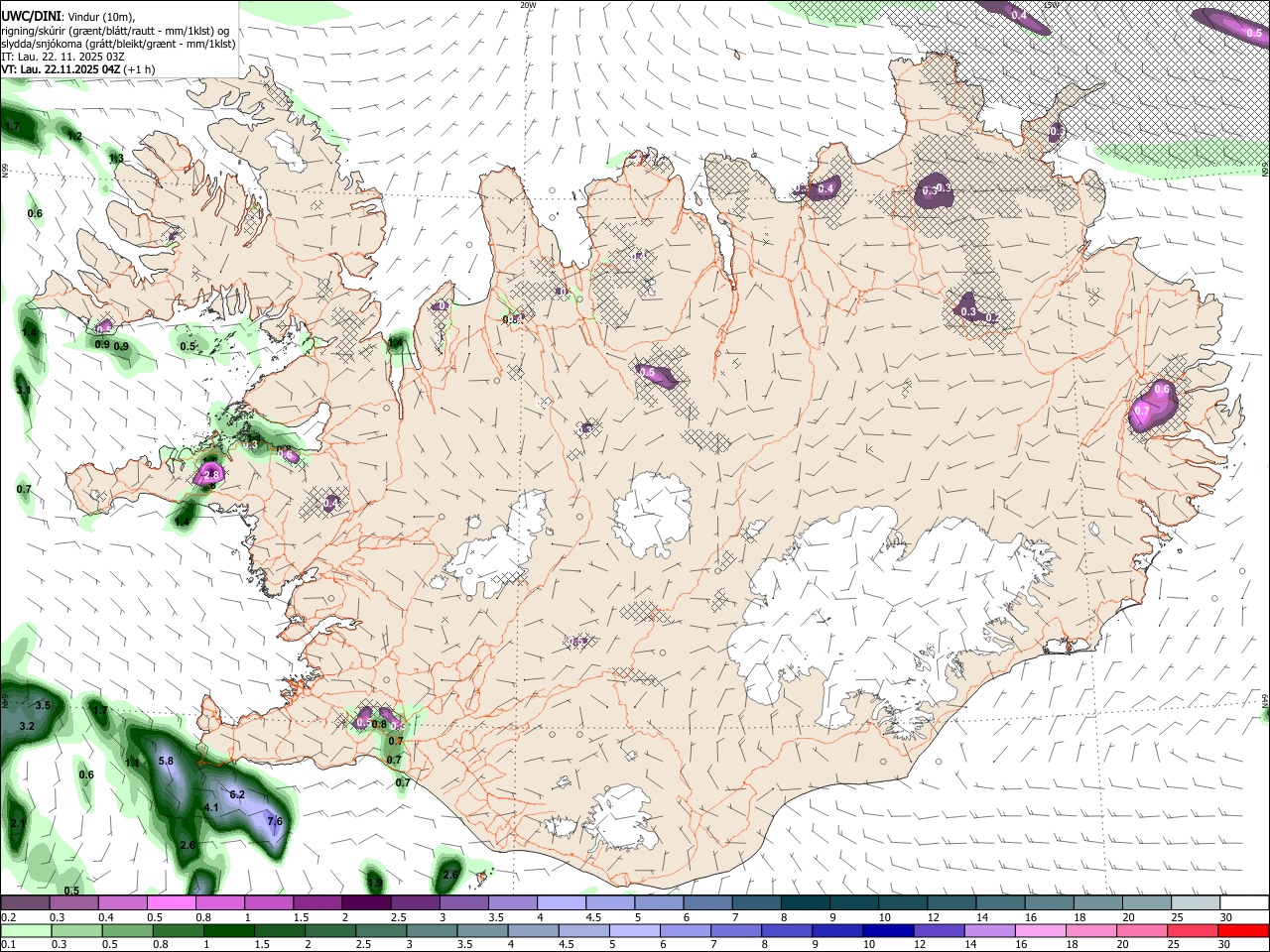Select the dark teal 8–9 swatch in snow legend
The width and height of the screenshot is (1270, 952).
tap(806, 902)
